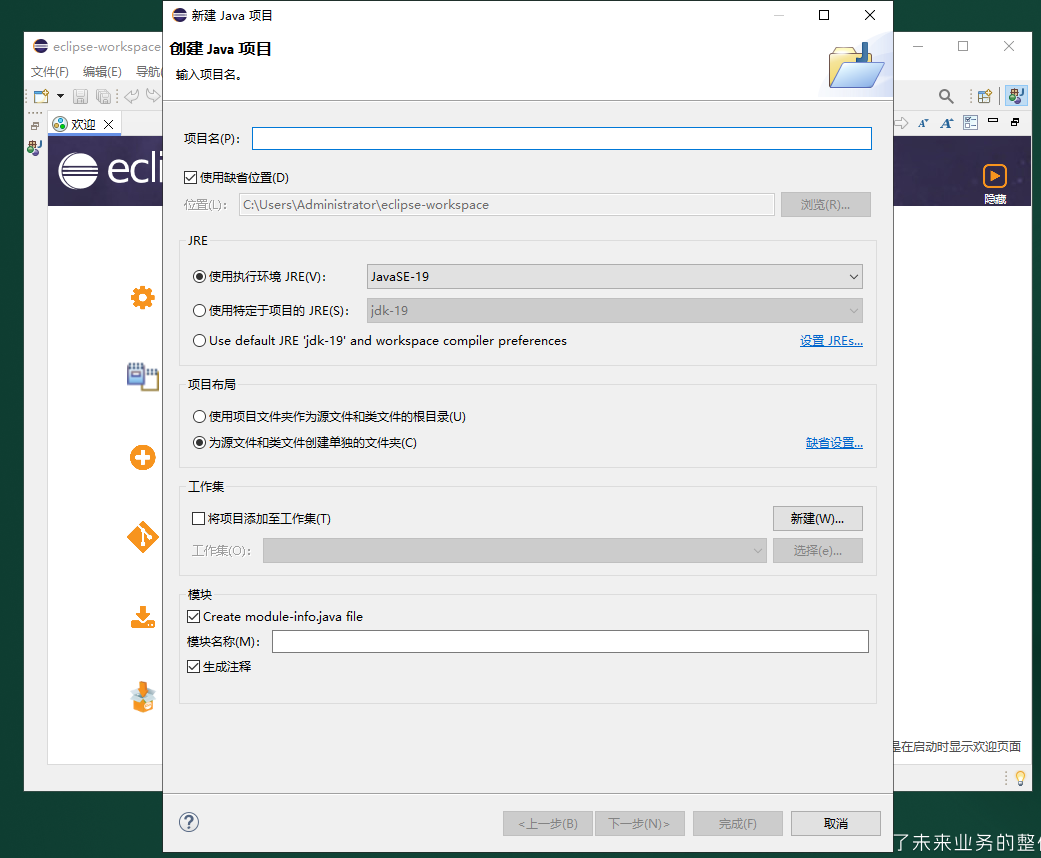Open the Navigate menu in Eclipse

pos(149,72)
